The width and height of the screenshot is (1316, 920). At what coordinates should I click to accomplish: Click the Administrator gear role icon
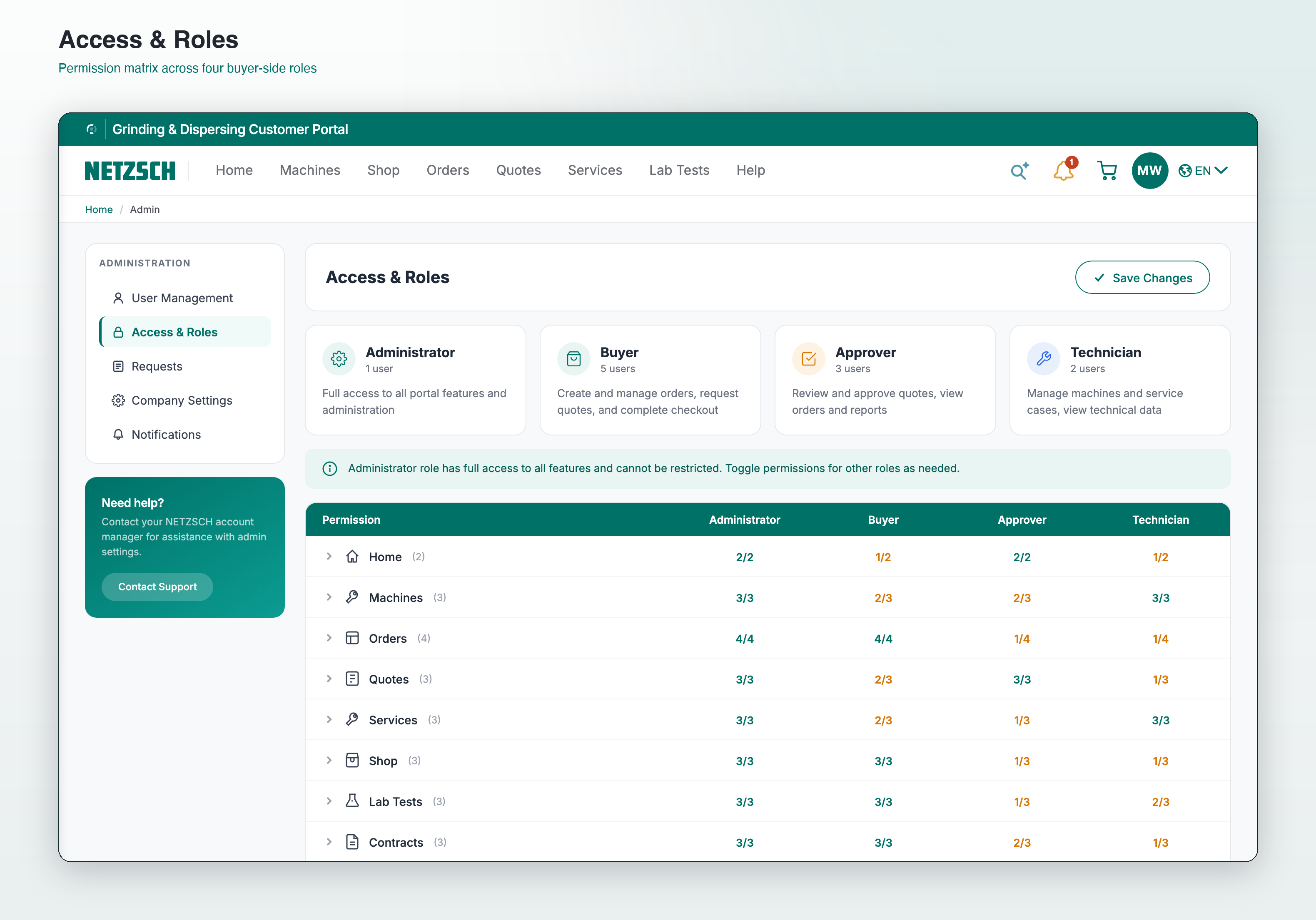click(339, 358)
